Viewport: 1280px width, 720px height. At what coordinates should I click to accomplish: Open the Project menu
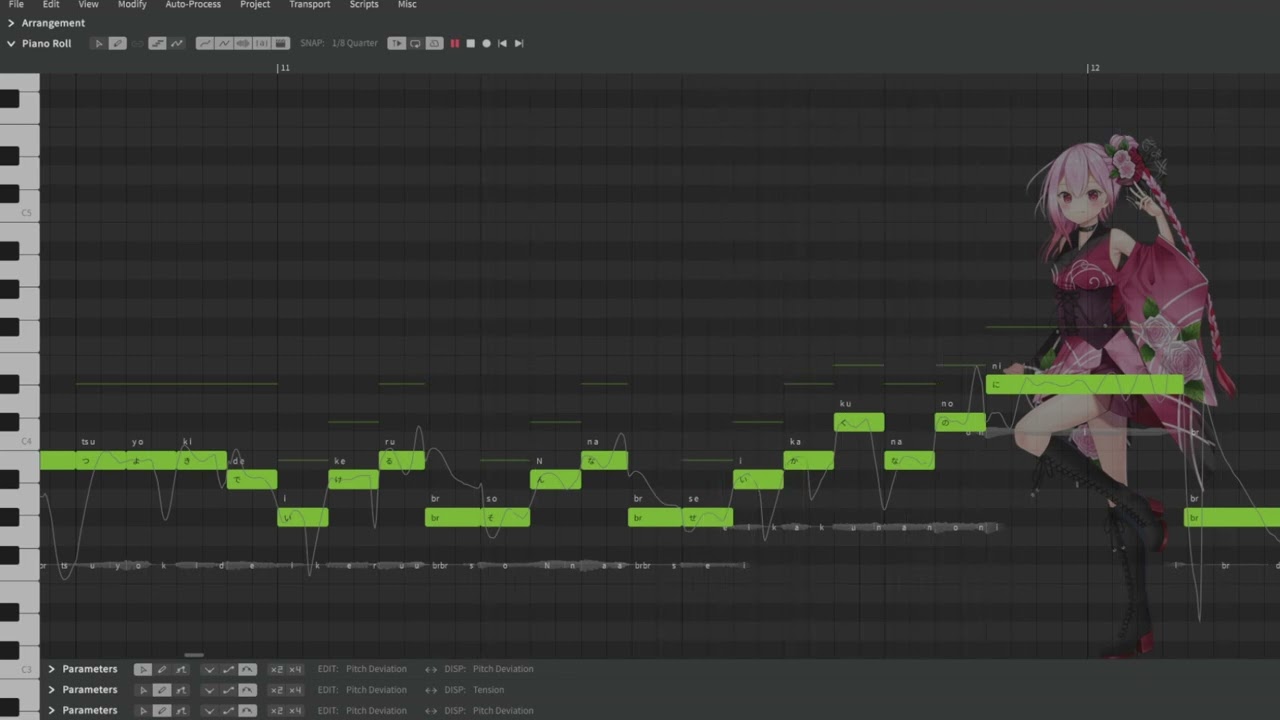click(255, 4)
